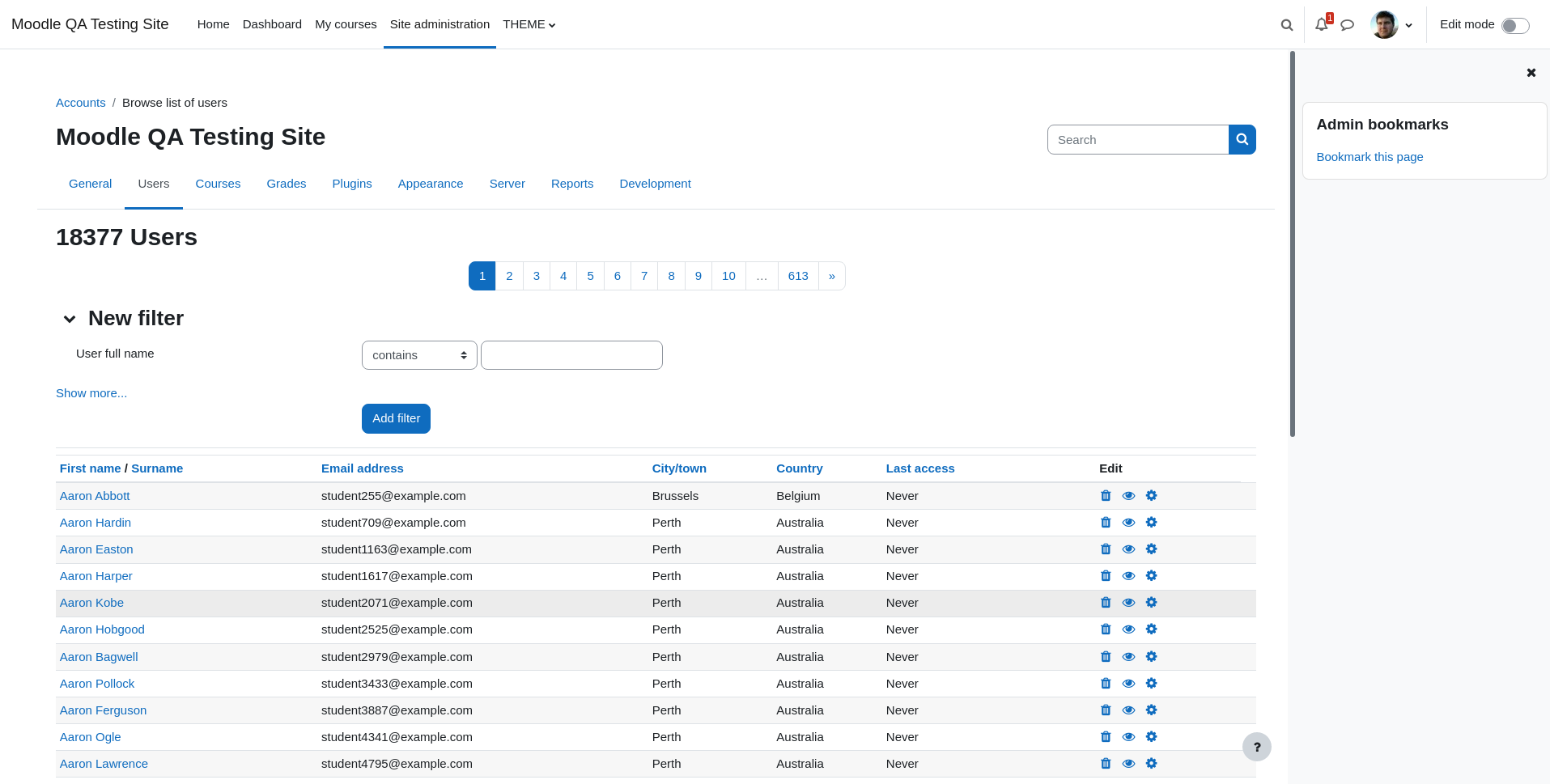Delete user Aaron Bagwell
This screenshot has height=784, width=1550.
click(x=1106, y=657)
